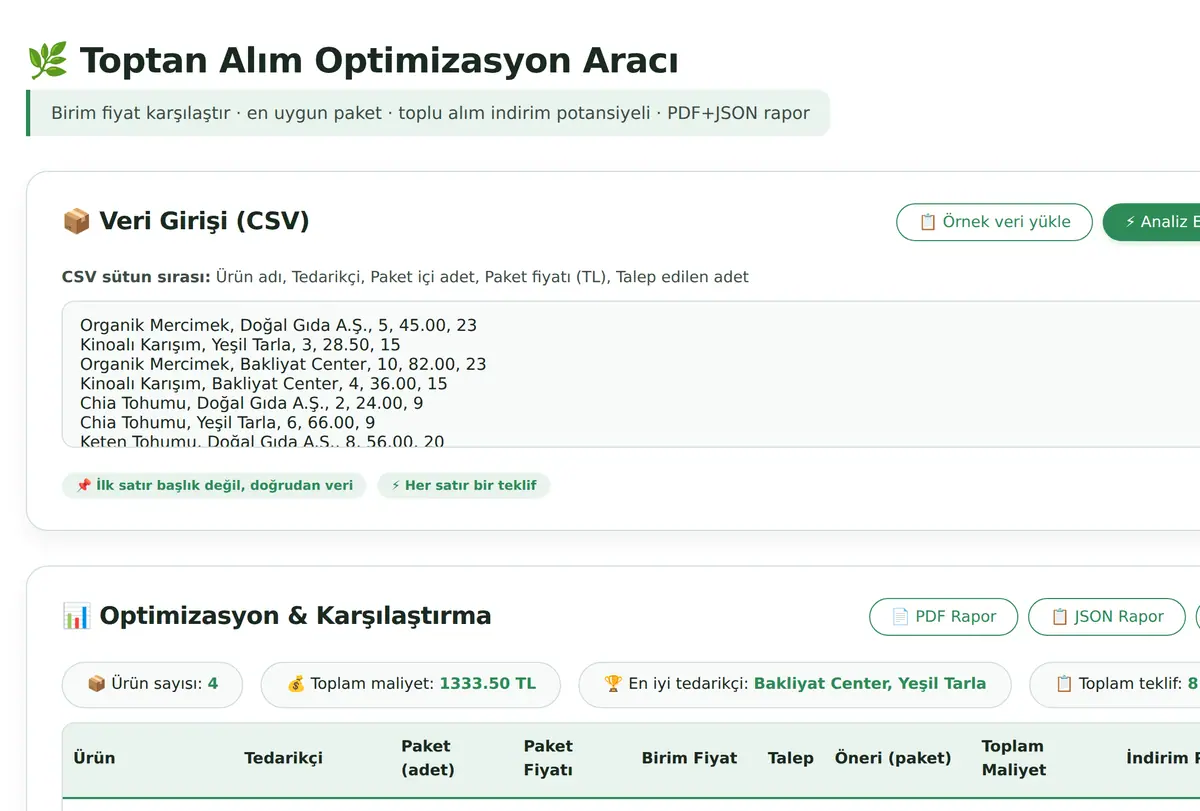Screen dimensions: 1200x811
Task: Click the package icon in "Ürün sayısı" chip
Action: (97, 685)
